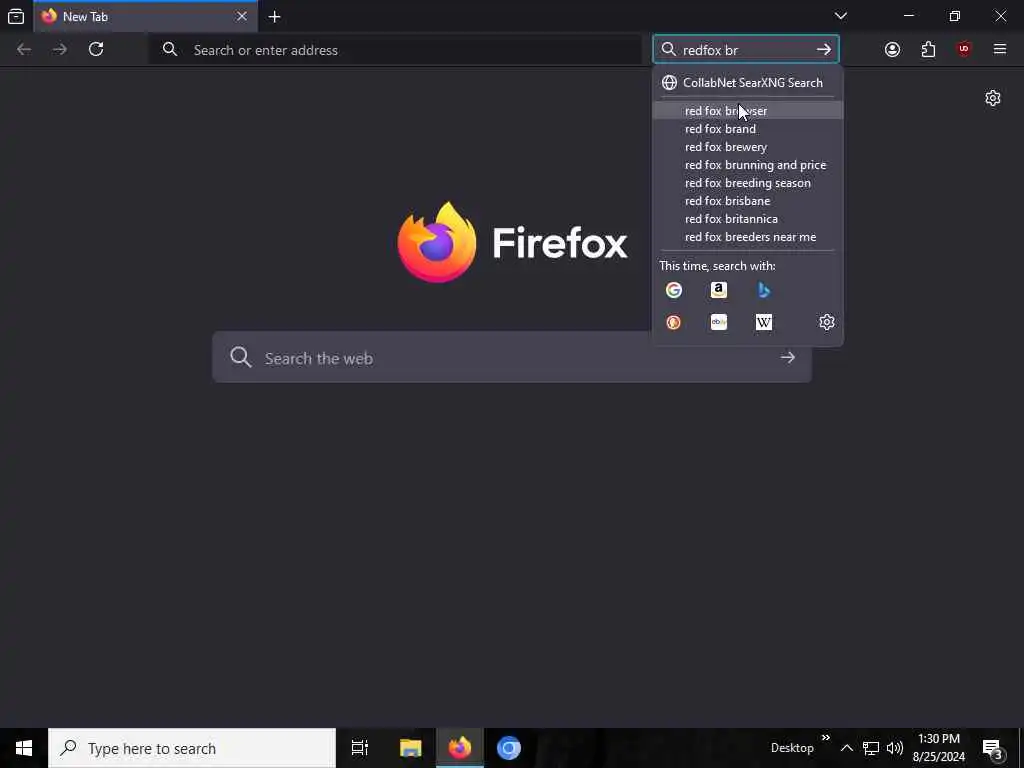
Task: Go back with the back arrow
Action: (24, 50)
